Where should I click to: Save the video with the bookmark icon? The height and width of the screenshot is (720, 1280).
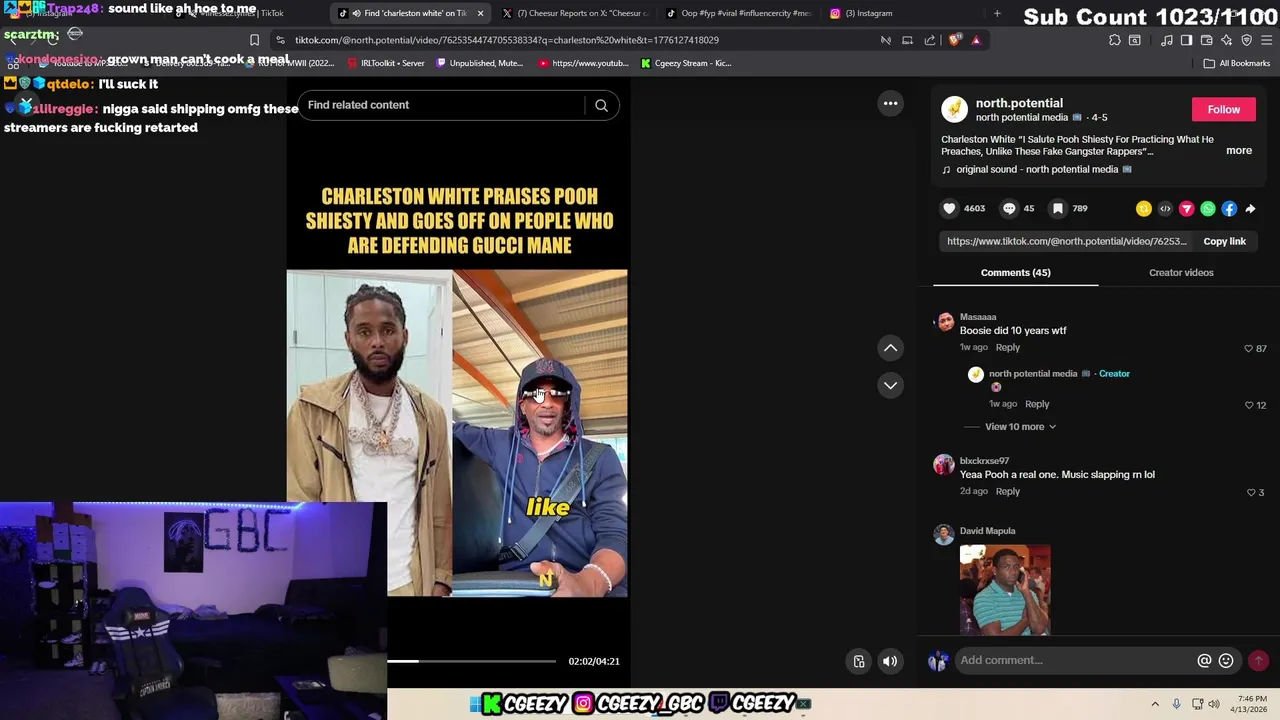pos(1057,208)
